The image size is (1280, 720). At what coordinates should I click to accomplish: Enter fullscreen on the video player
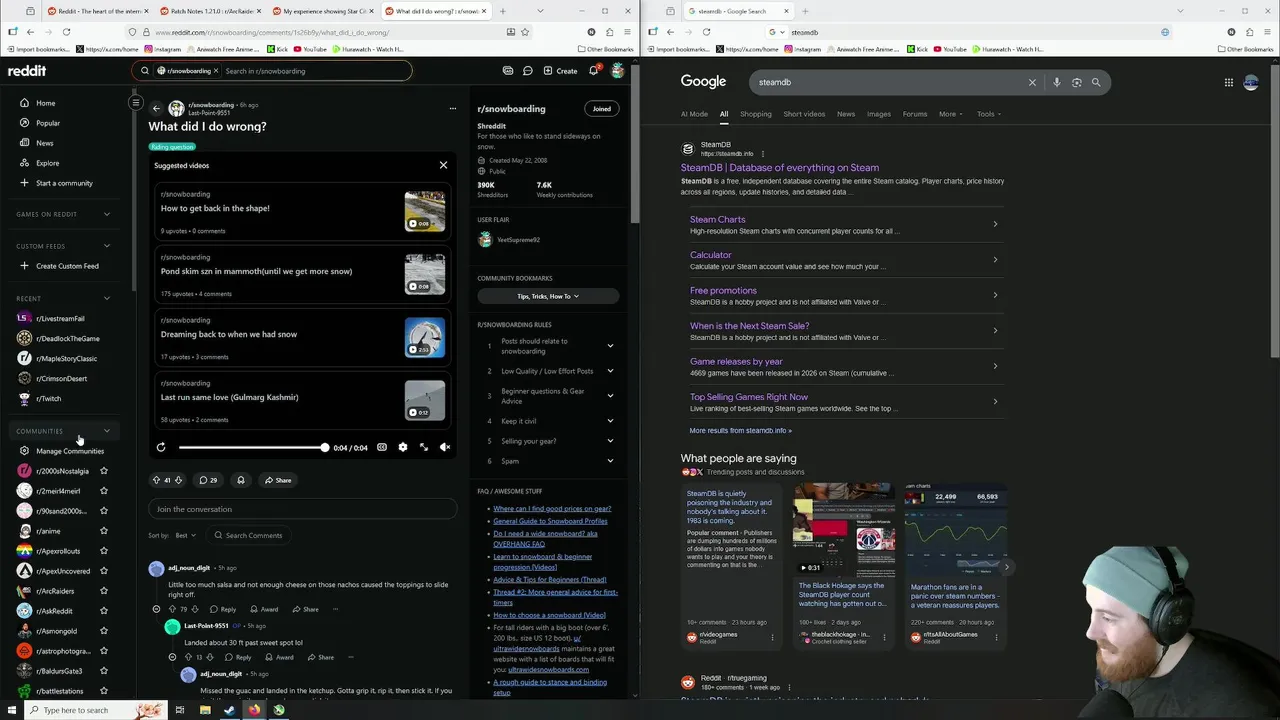[x=424, y=447]
